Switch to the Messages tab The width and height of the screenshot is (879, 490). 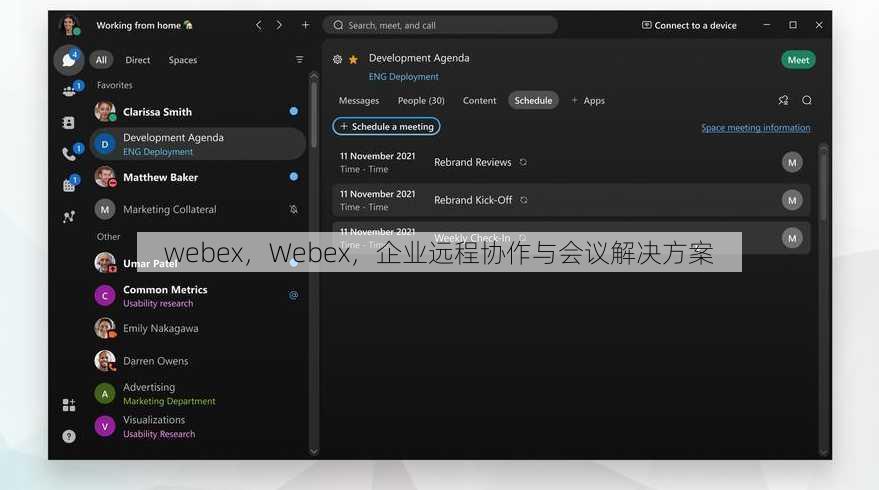[x=359, y=101]
